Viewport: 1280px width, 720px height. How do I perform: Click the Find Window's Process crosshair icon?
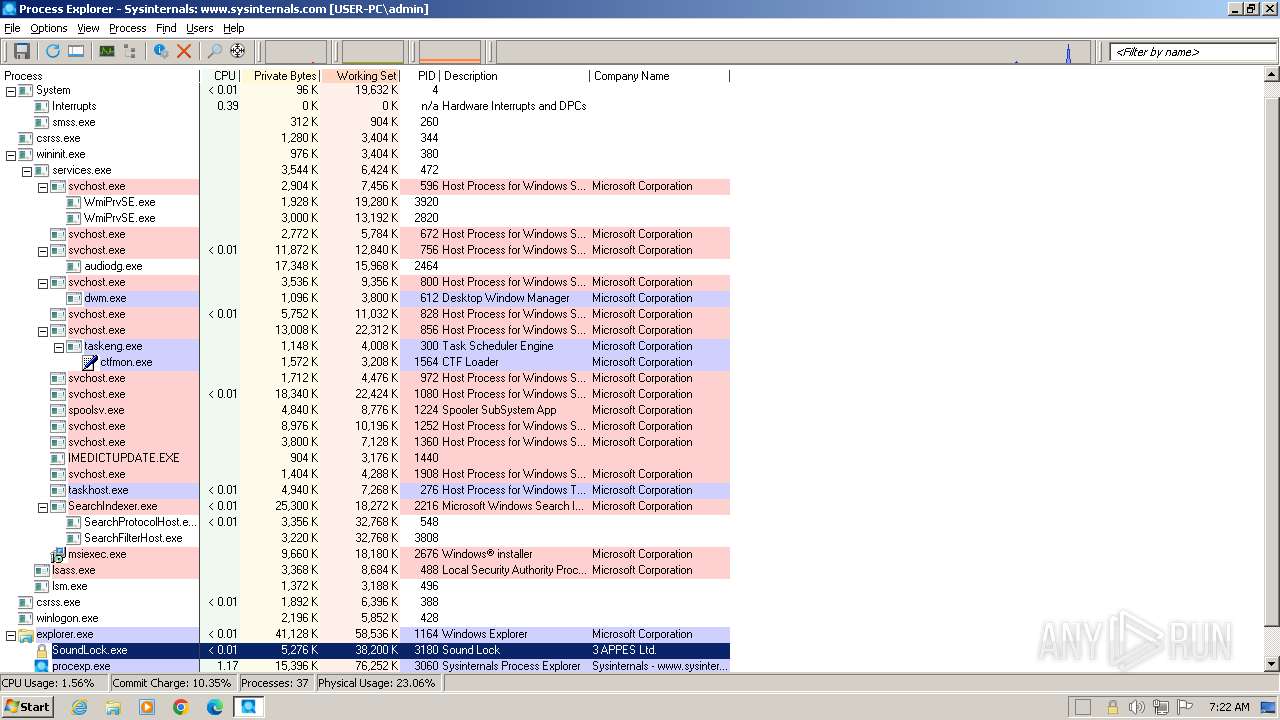(238, 51)
